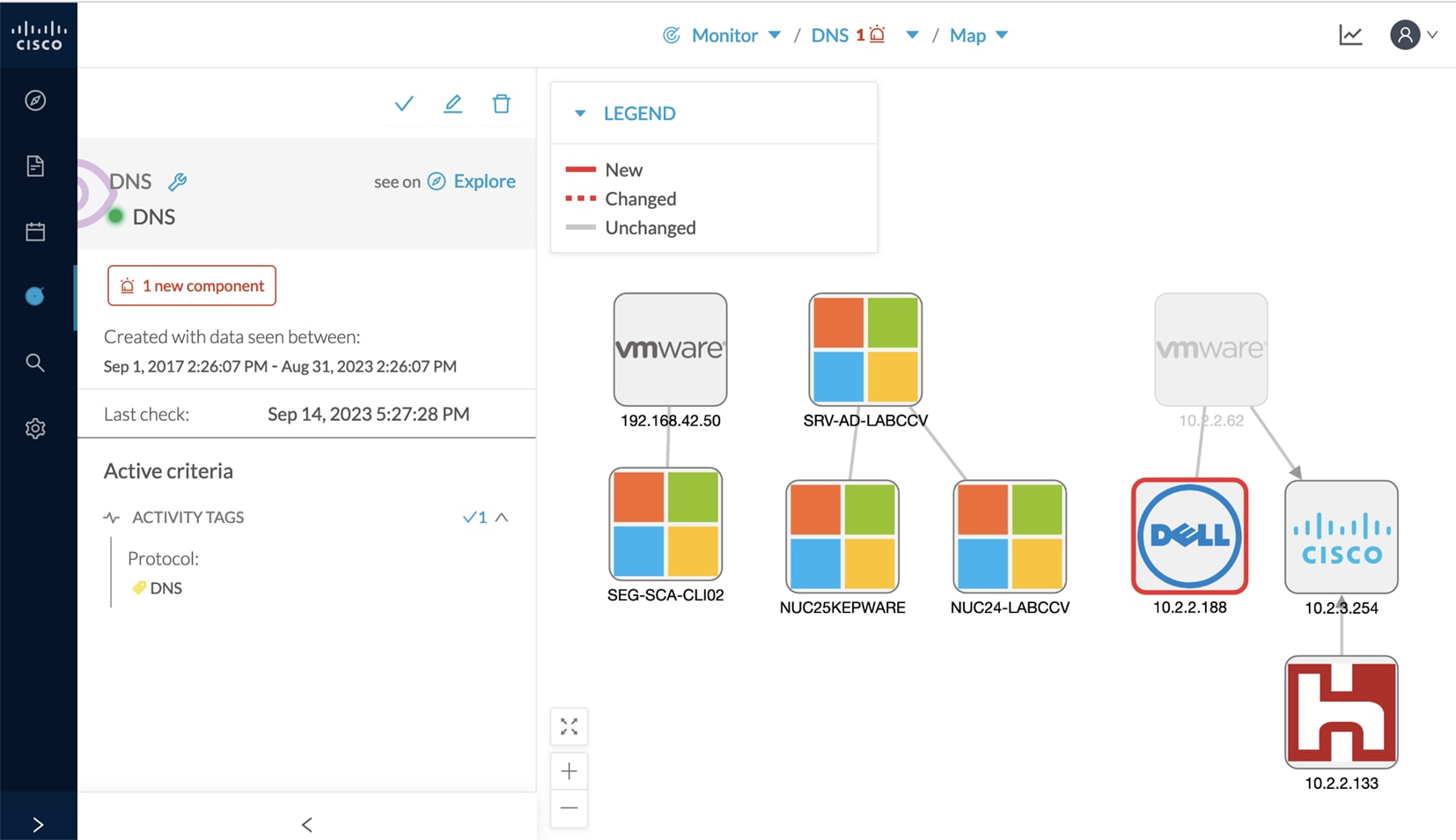Open the chart statistics icon in header
Screen dimensions: 1456x840
[1350, 35]
